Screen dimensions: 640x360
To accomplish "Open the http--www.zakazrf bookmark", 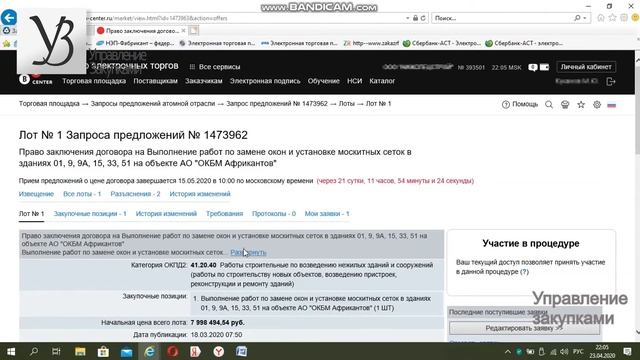I will click(371, 43).
